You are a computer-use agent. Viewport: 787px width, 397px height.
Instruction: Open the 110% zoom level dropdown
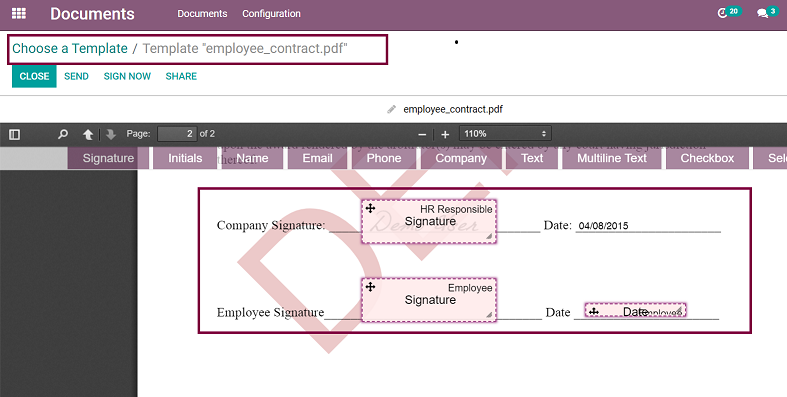pyautogui.click(x=505, y=134)
